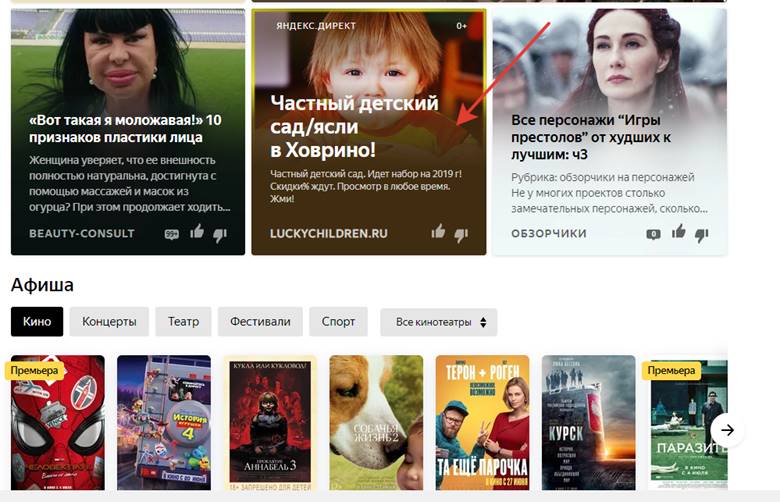Open comments on the Beauty-Consult article
The width and height of the screenshot is (780, 502).
[x=171, y=234]
